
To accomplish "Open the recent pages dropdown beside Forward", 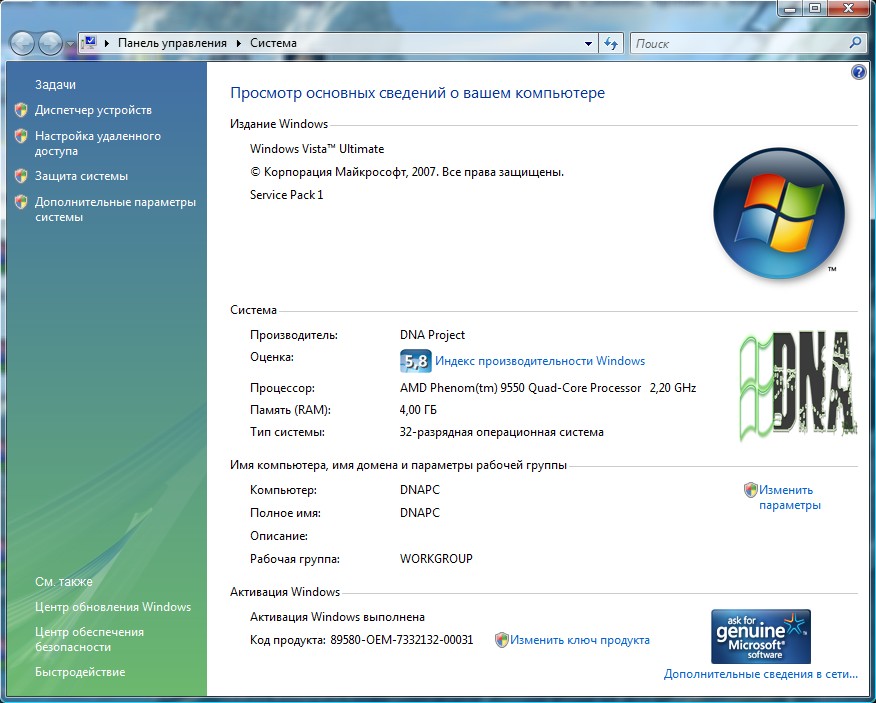I will [70, 44].
